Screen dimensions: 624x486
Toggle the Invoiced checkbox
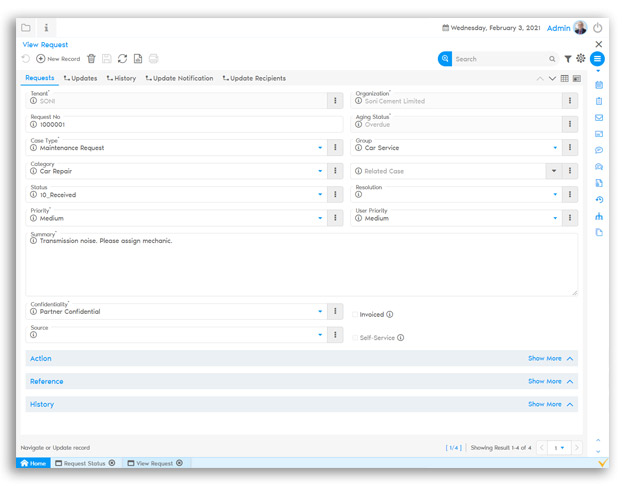point(355,314)
